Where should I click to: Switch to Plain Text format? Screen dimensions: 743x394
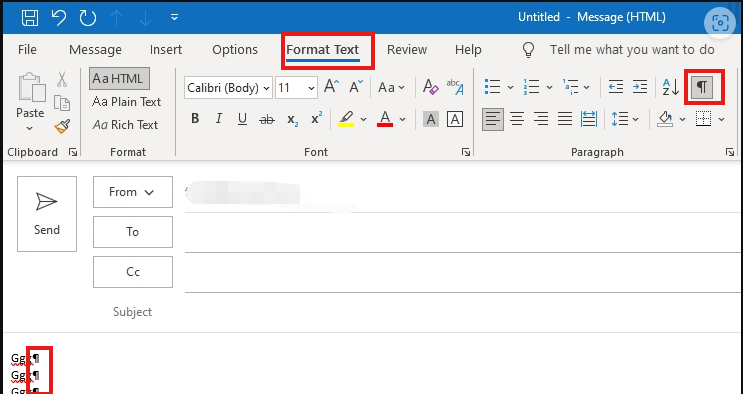[x=127, y=101]
